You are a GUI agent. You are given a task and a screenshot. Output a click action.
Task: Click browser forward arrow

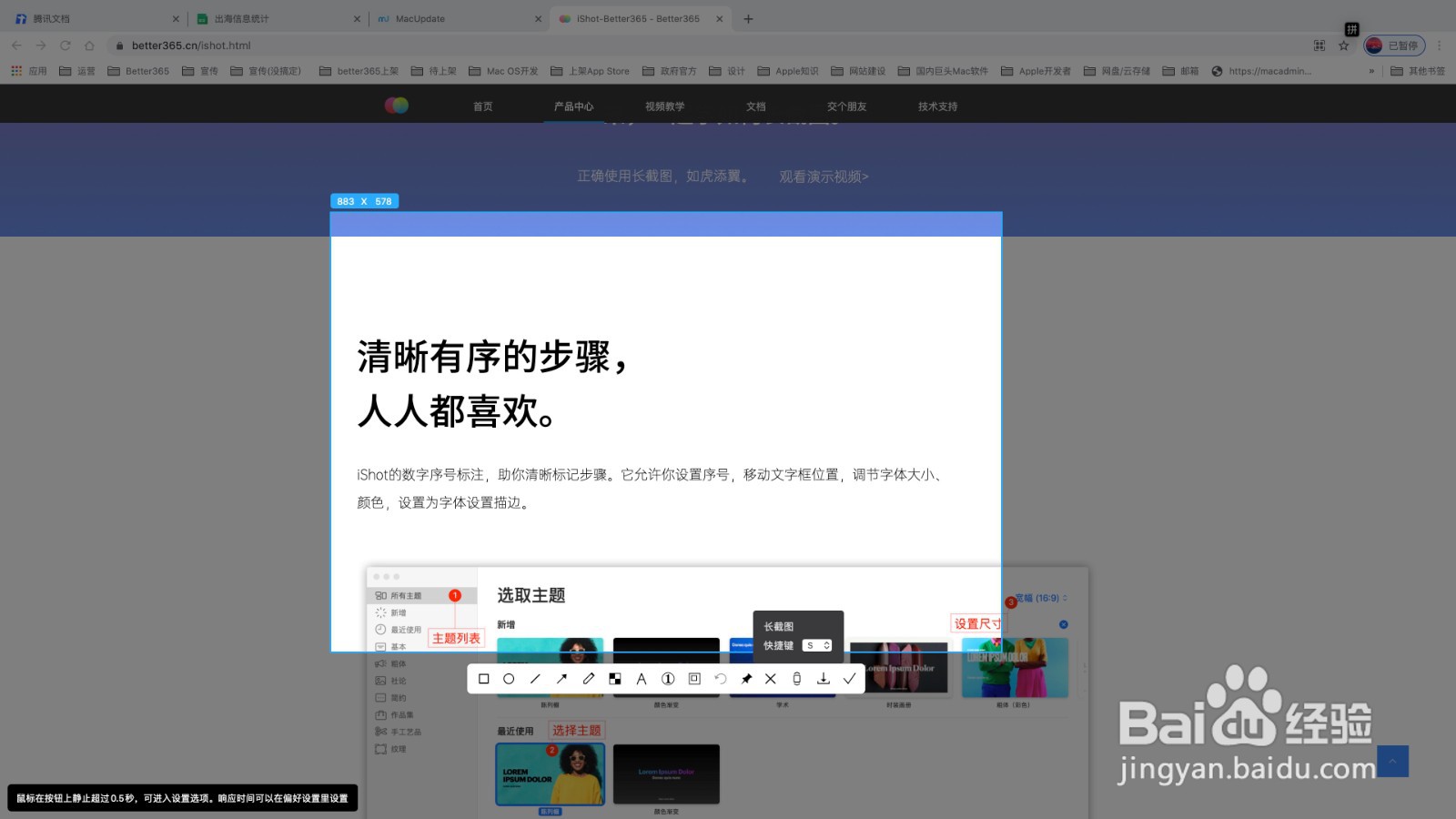coord(41,45)
